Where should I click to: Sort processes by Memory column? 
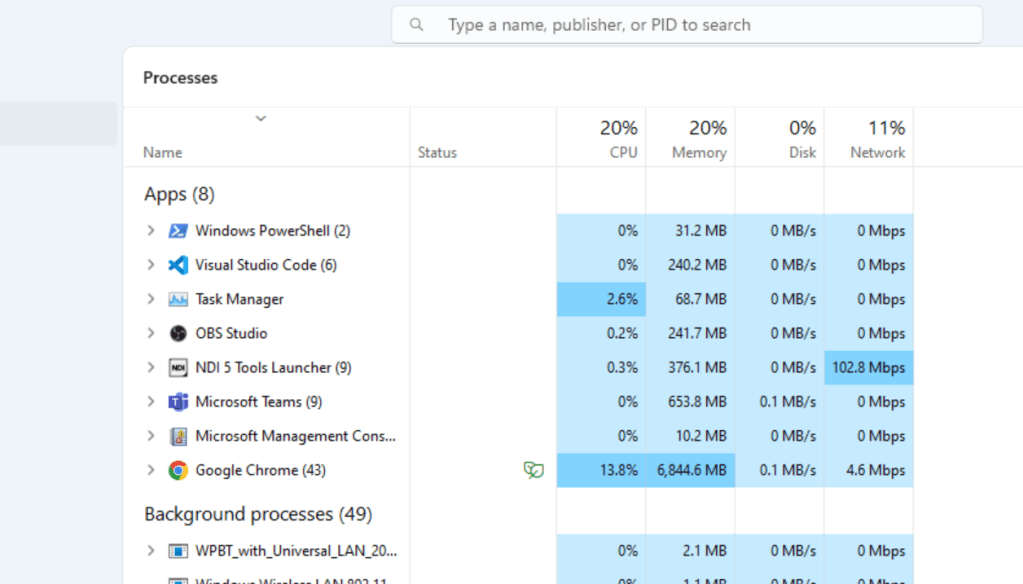pos(690,138)
